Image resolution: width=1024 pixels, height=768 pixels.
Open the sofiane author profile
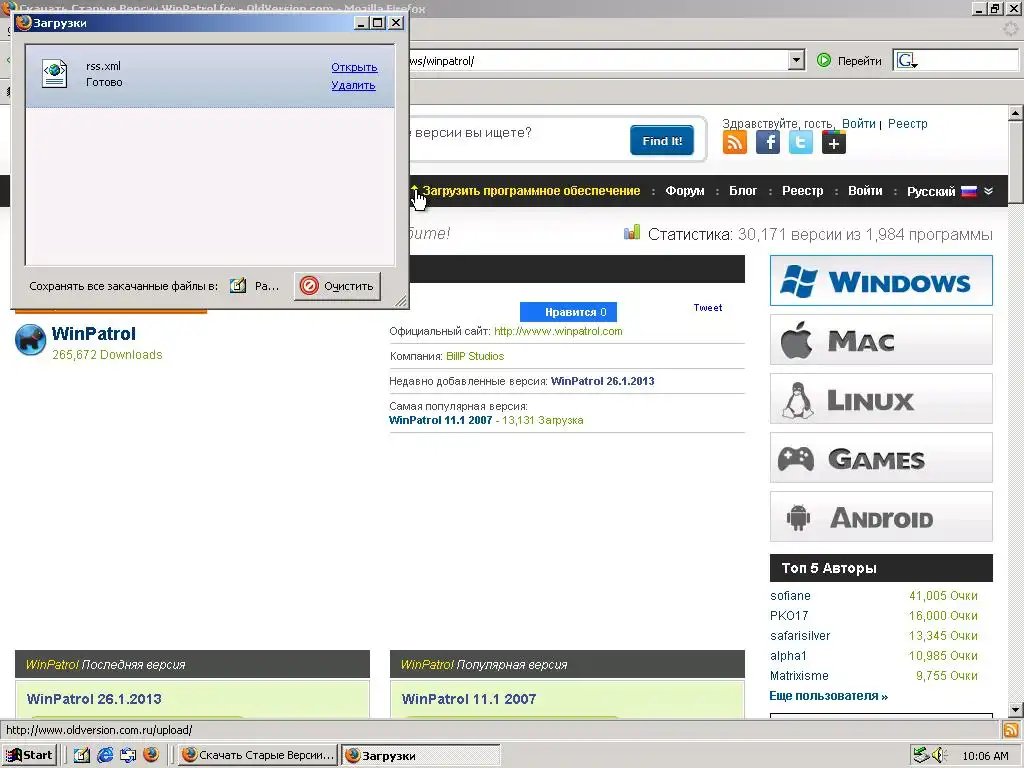(x=790, y=596)
